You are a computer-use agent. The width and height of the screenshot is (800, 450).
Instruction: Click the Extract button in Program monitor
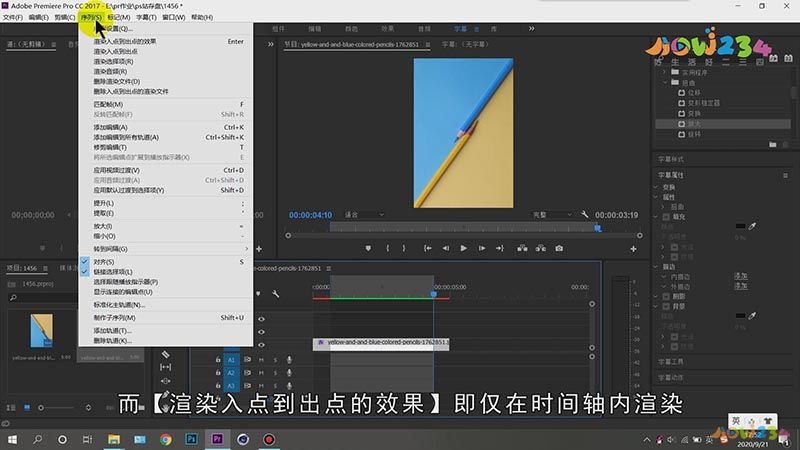pos(541,248)
